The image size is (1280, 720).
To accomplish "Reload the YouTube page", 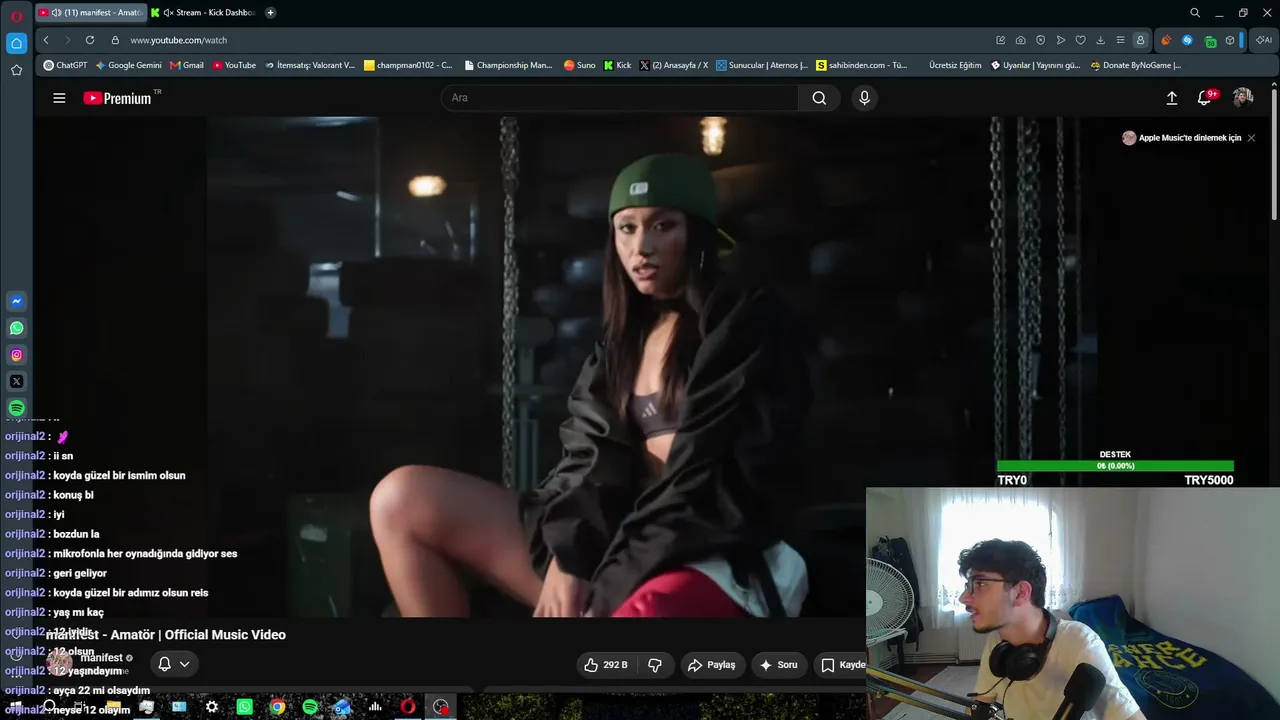I will coord(90,40).
